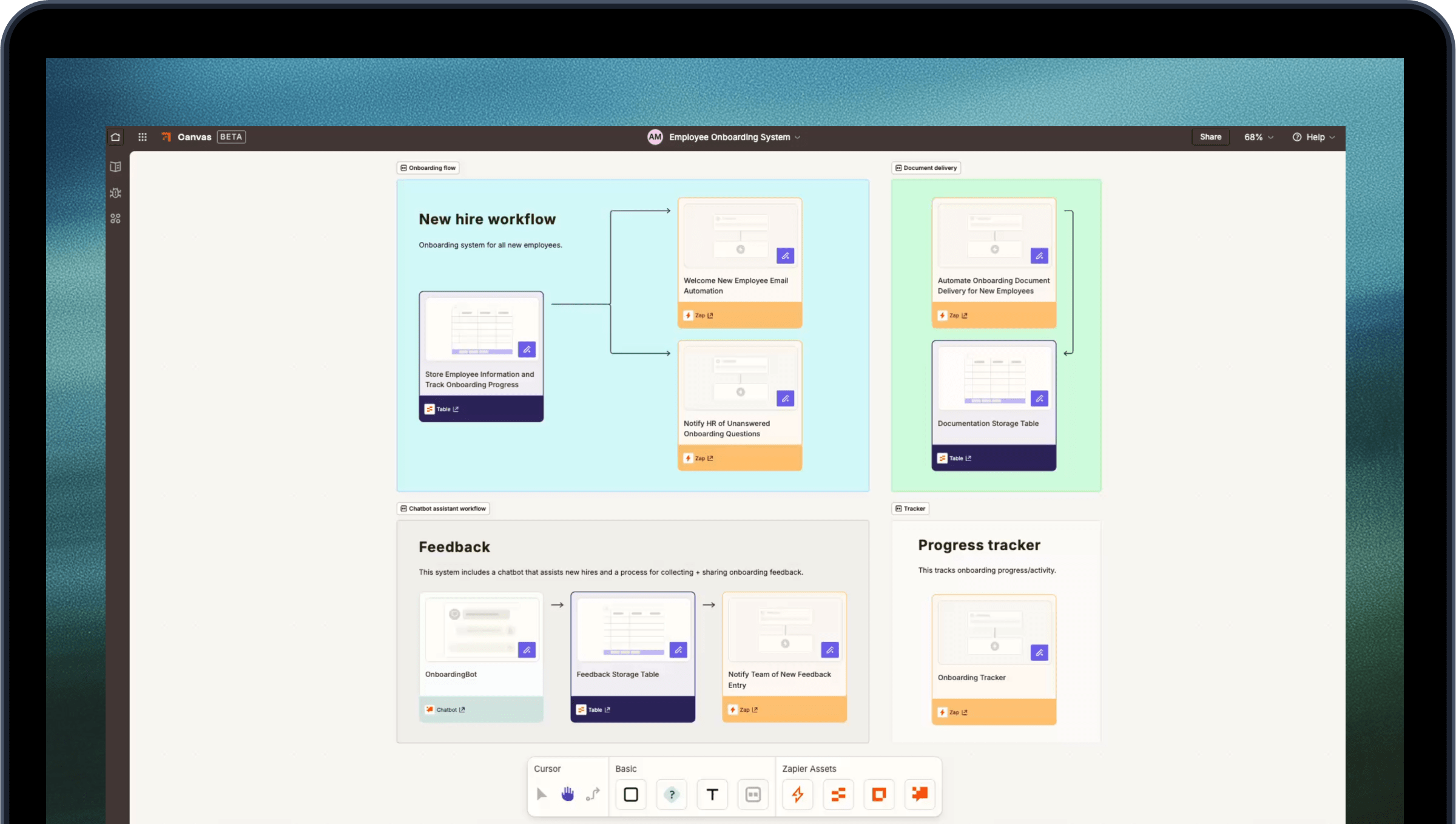Open the bug report icon in sidebar
This screenshot has height=824, width=1456.
[116, 193]
